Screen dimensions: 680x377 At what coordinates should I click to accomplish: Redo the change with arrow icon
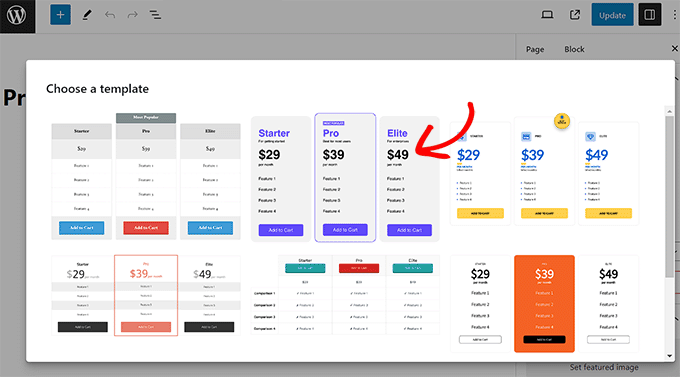tap(132, 15)
